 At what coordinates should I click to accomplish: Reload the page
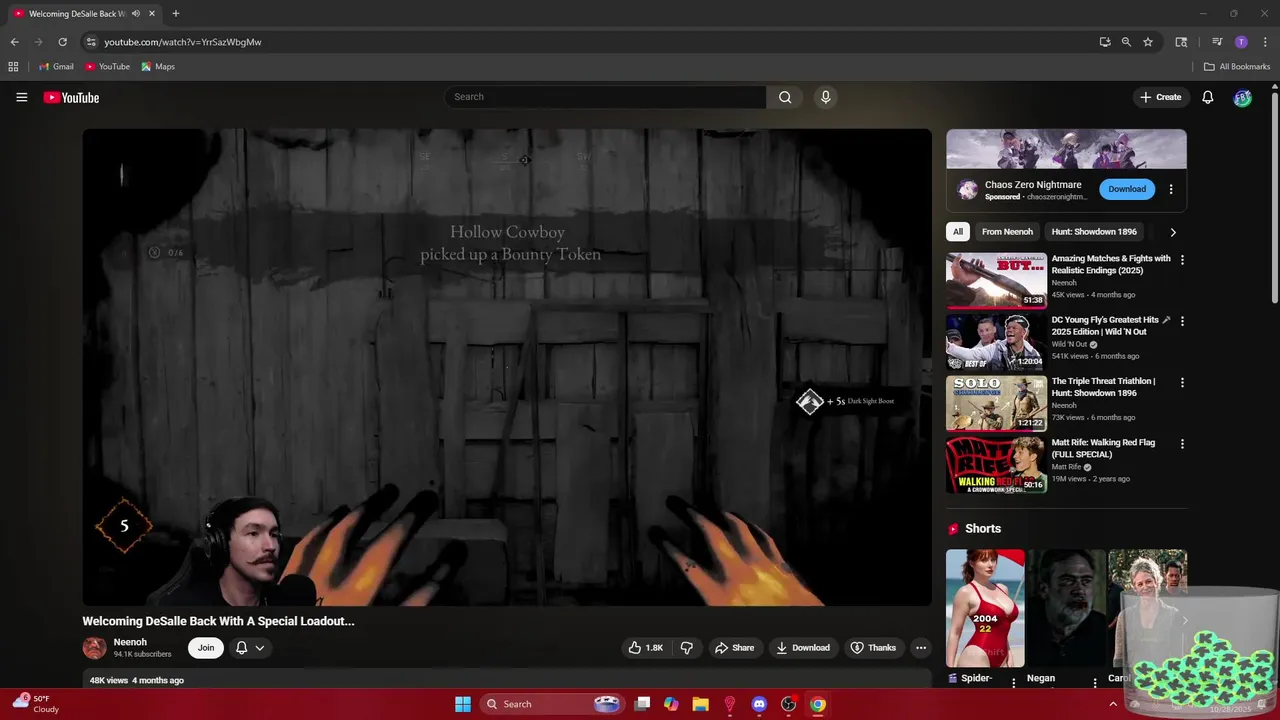click(x=62, y=42)
